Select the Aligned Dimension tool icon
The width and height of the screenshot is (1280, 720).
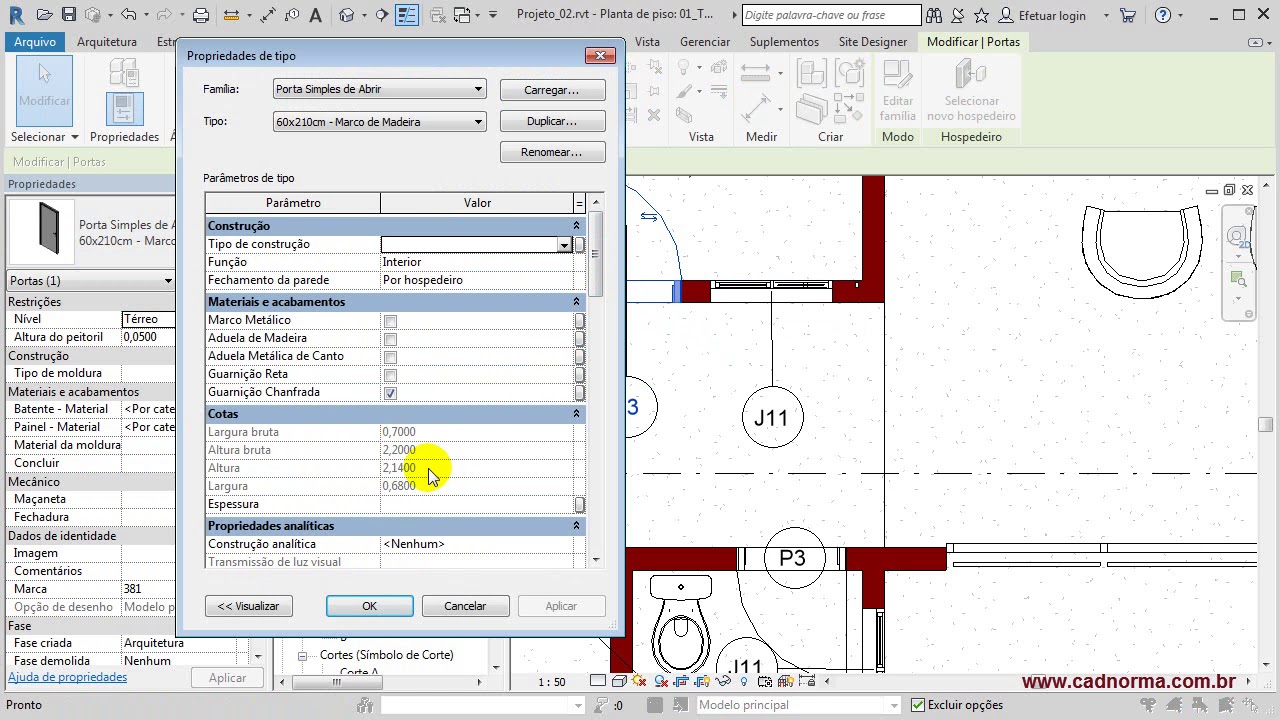[268, 15]
